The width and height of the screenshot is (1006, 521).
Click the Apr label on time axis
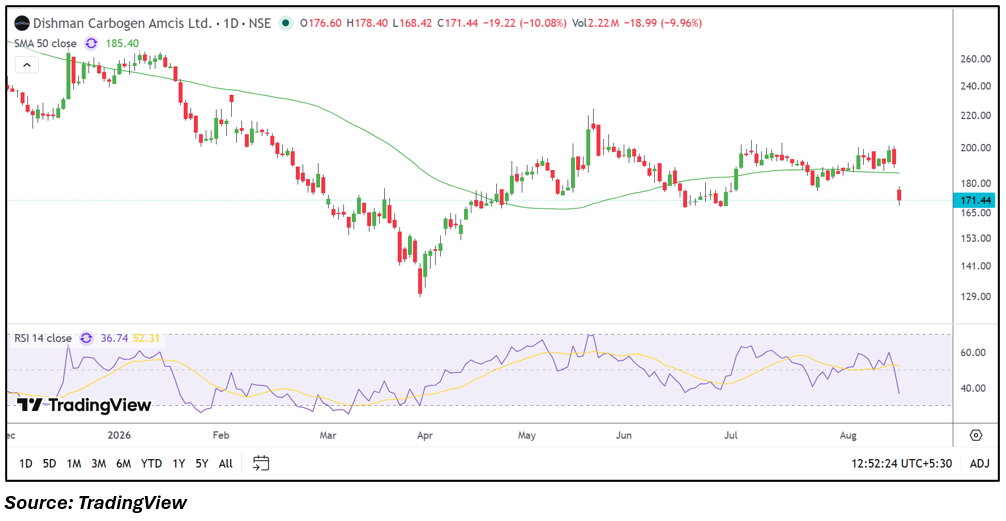(x=424, y=435)
